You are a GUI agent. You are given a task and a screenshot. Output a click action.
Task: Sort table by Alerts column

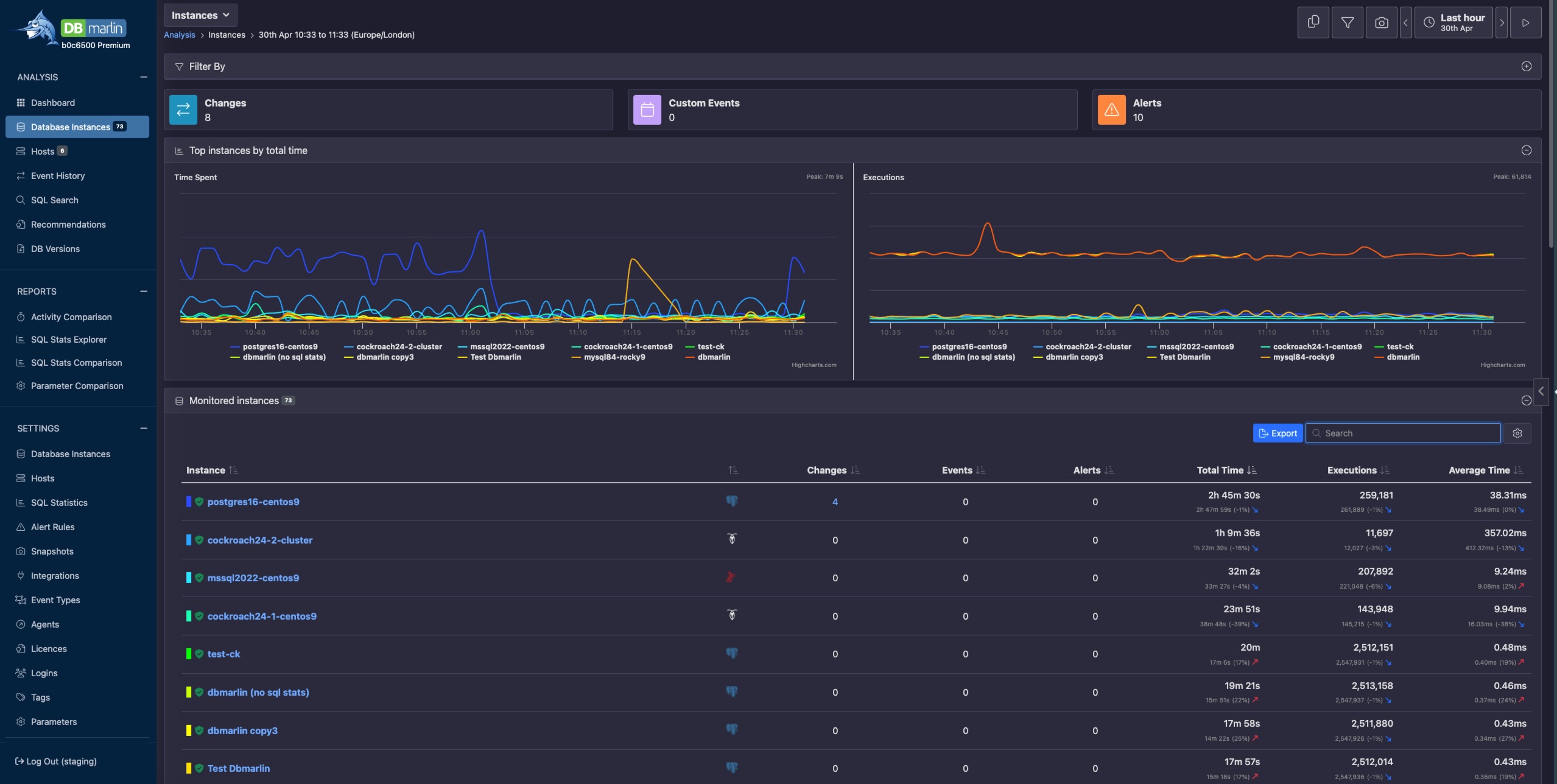[x=1093, y=471]
